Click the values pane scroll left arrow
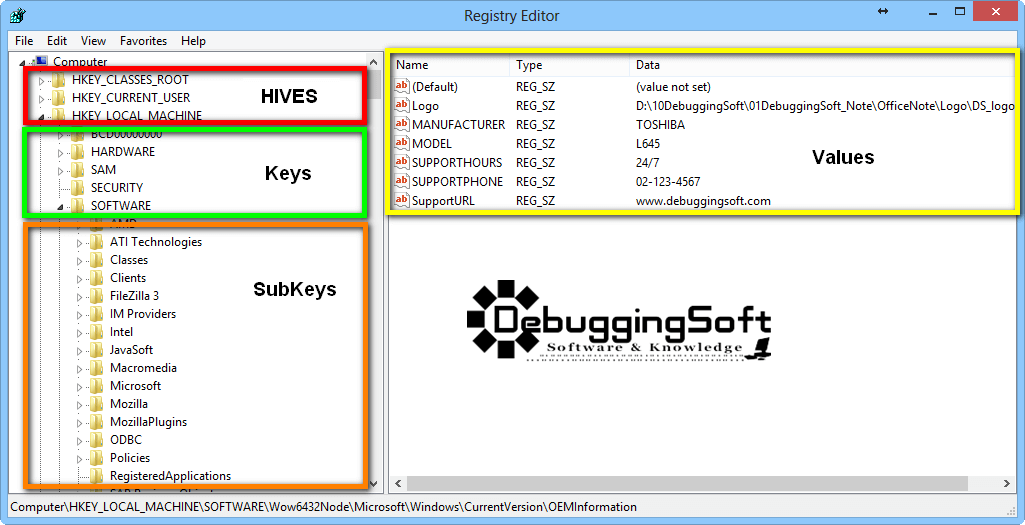The height and width of the screenshot is (525, 1025). pyautogui.click(x=397, y=484)
